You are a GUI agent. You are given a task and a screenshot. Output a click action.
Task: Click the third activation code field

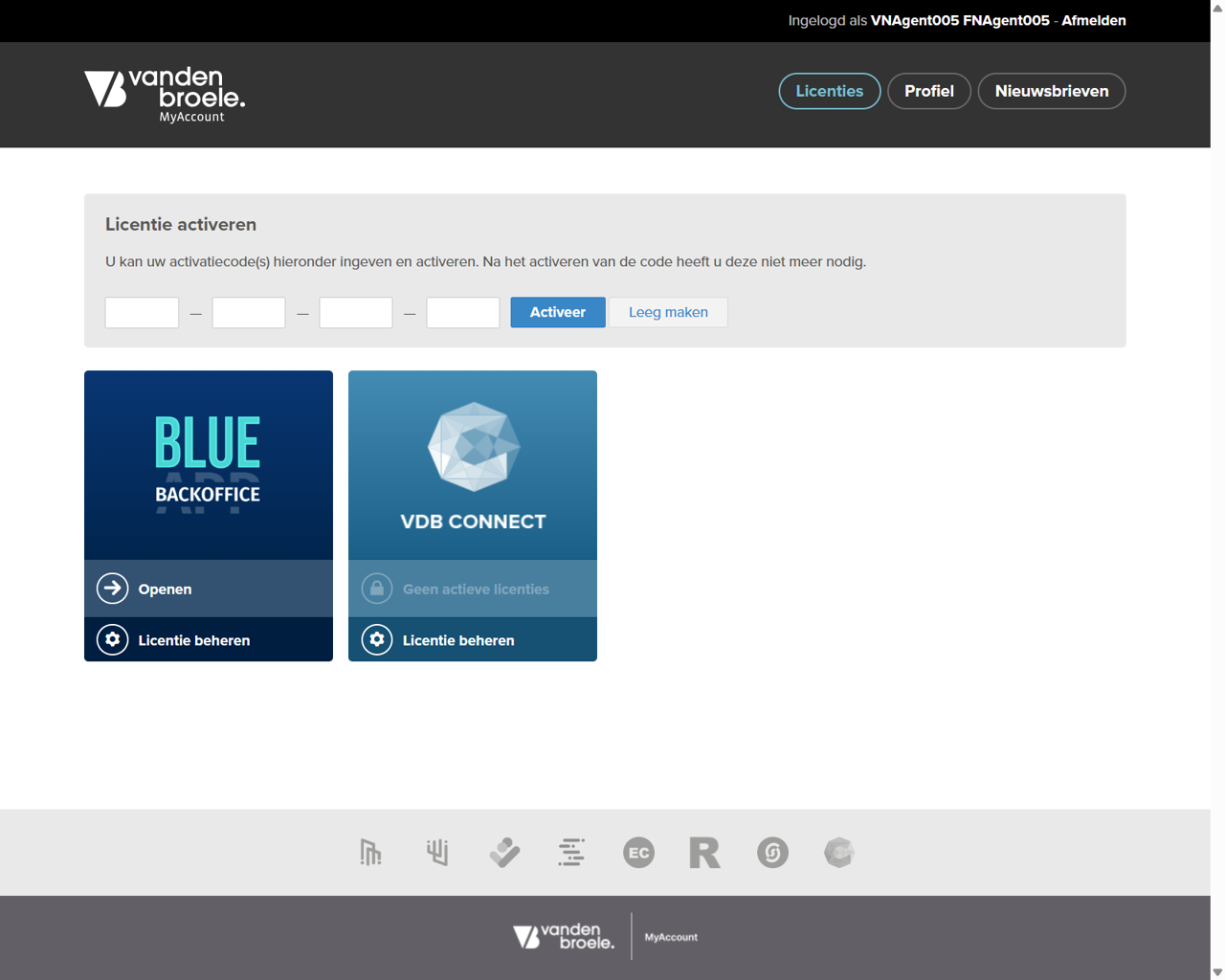point(356,312)
